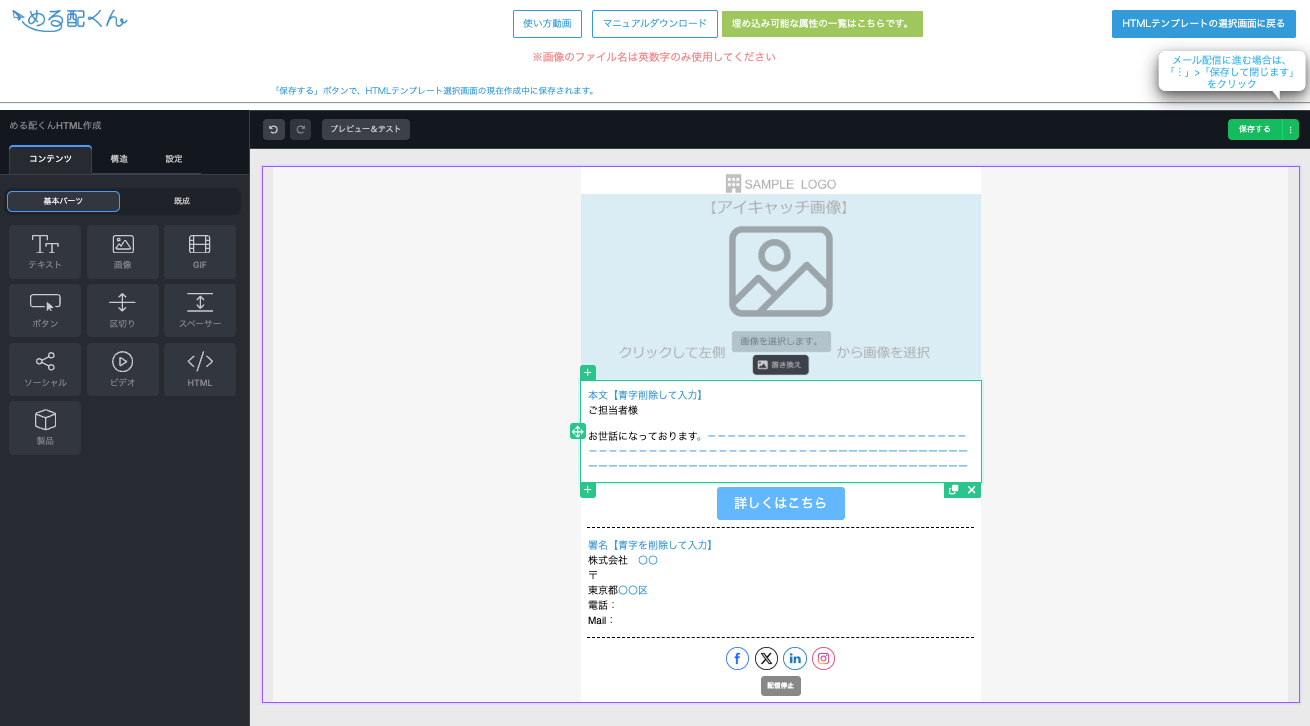Screen dimensions: 1310x726
Task: Open the 設定 tab
Action: 174,159
